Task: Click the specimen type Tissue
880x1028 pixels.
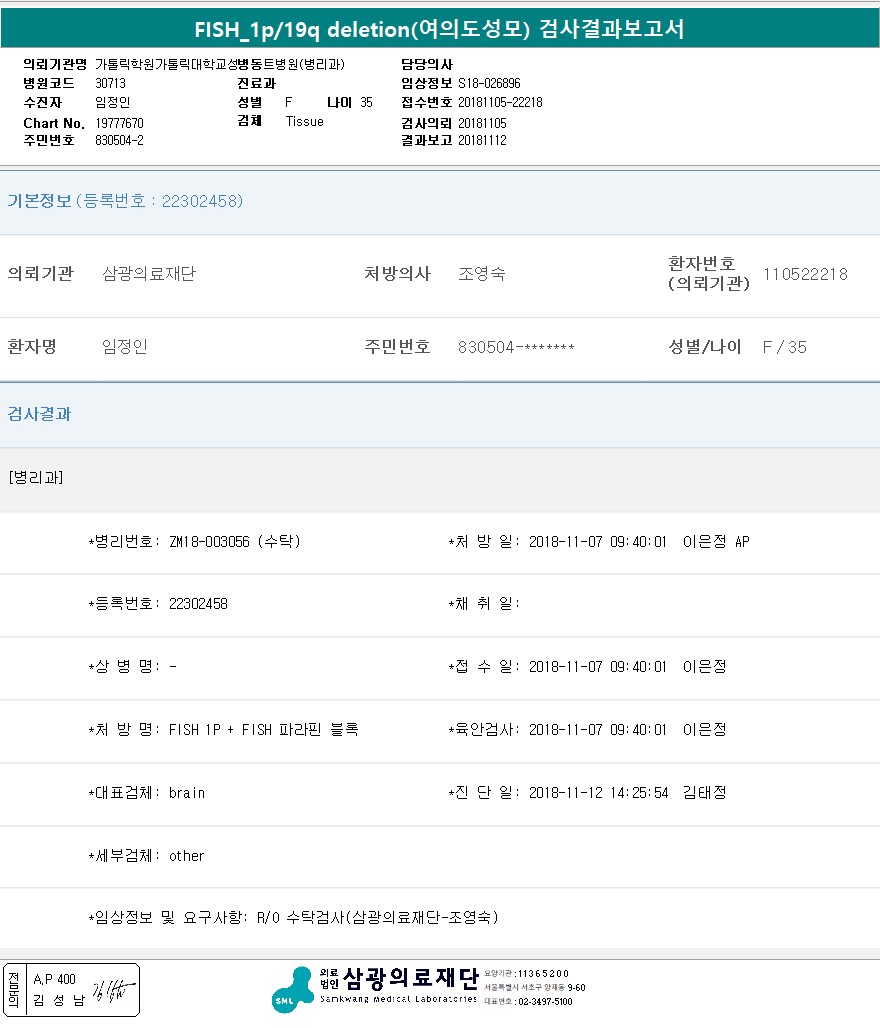Action: click(x=304, y=121)
